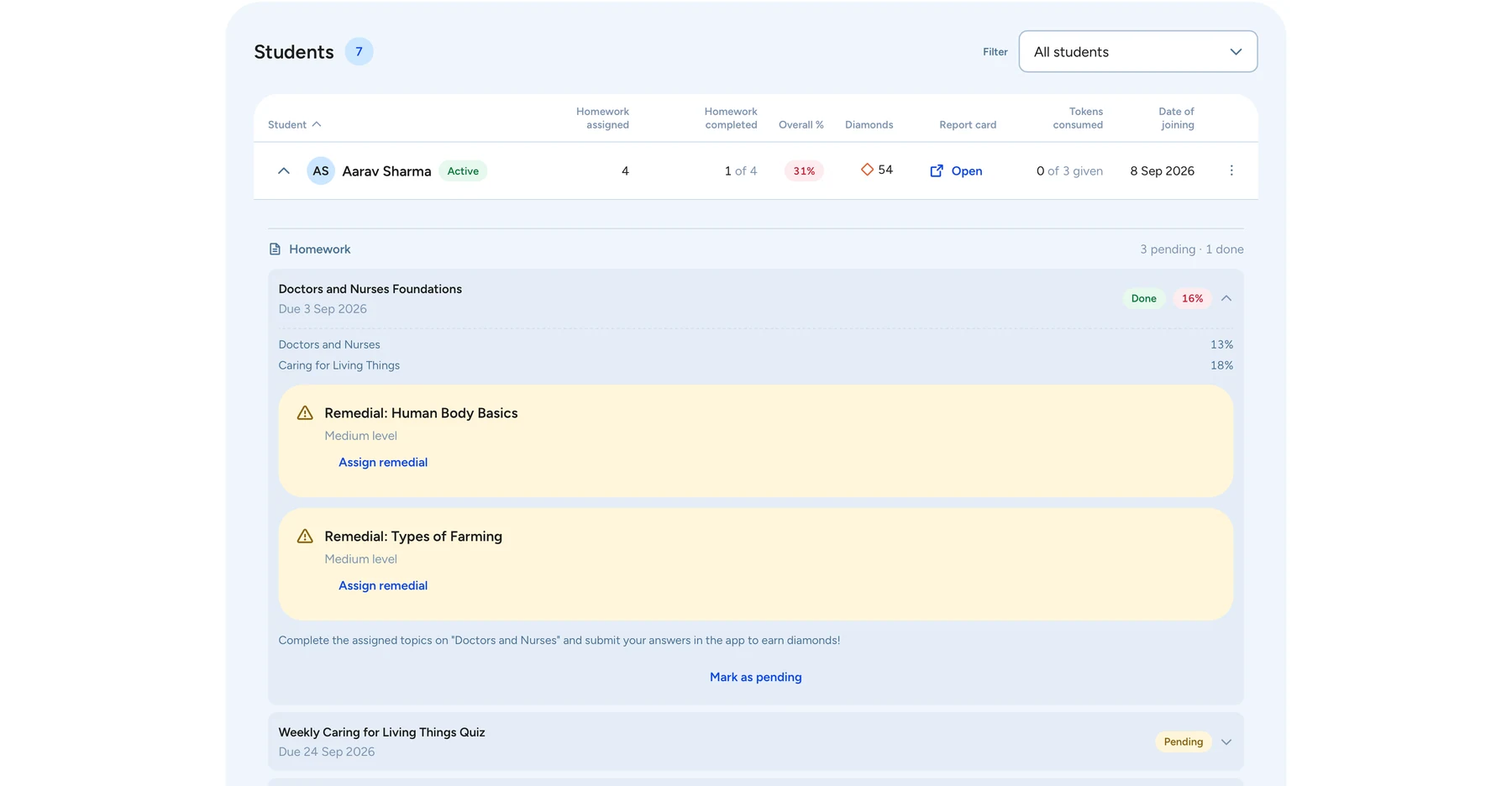The height and width of the screenshot is (786, 1512).
Task: Click the Report card column header
Action: (x=968, y=124)
